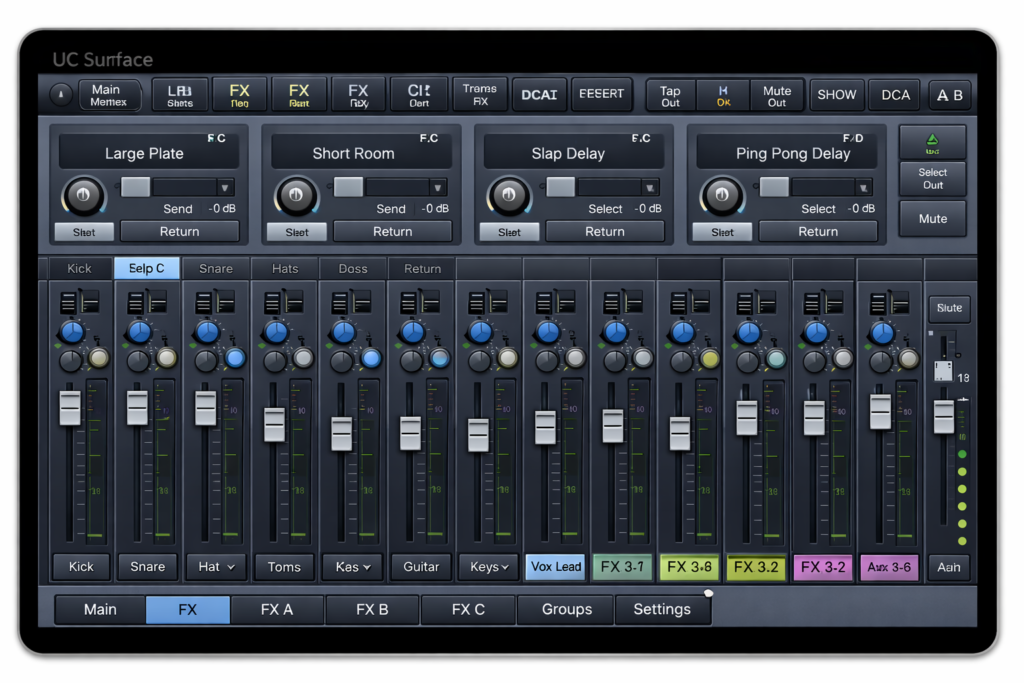Click the DCA icon in the top toolbar
The image size is (1024, 683).
point(894,94)
